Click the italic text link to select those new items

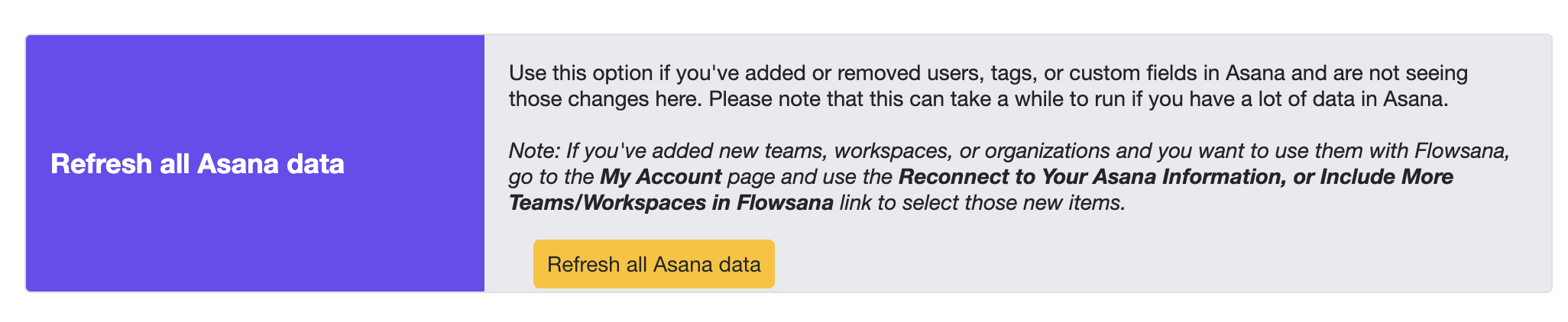point(982,203)
